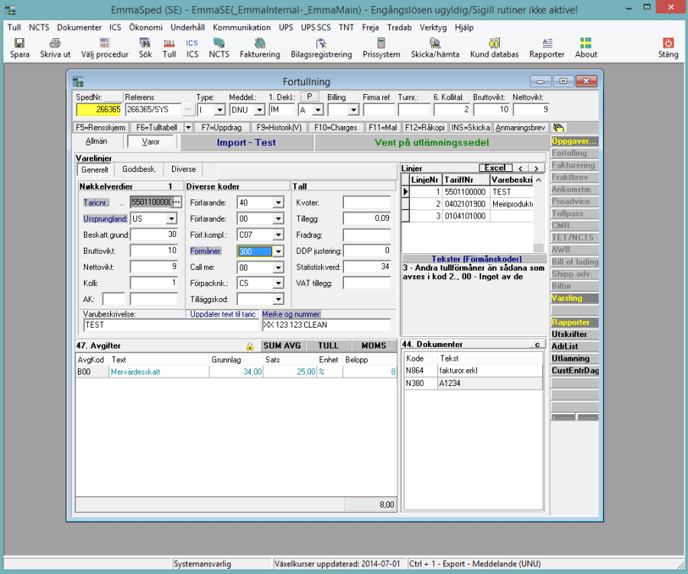Click the INS=Skicka button
The image size is (688, 574).
coord(471,128)
